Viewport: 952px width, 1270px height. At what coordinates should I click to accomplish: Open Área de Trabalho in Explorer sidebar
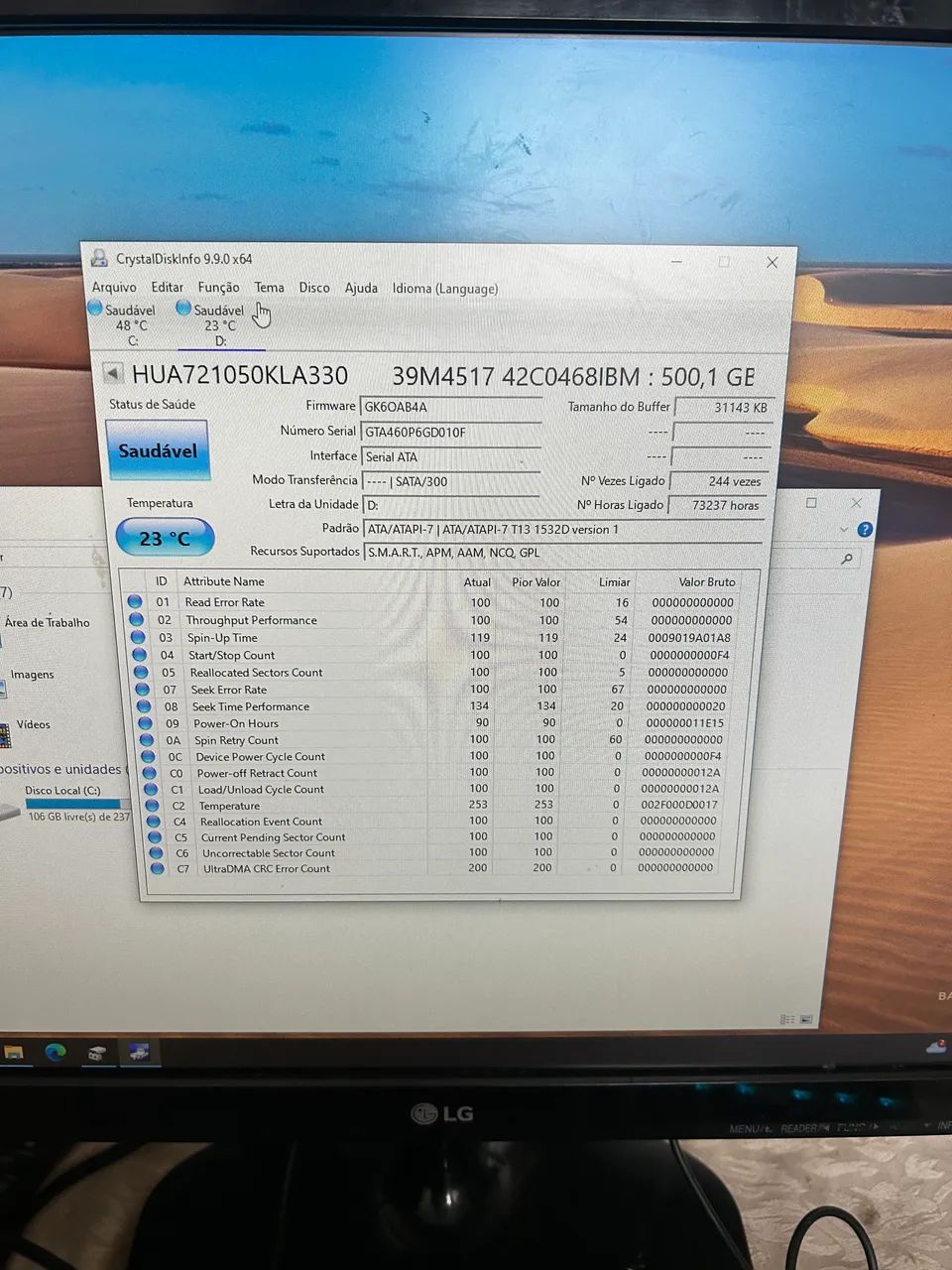(x=47, y=622)
